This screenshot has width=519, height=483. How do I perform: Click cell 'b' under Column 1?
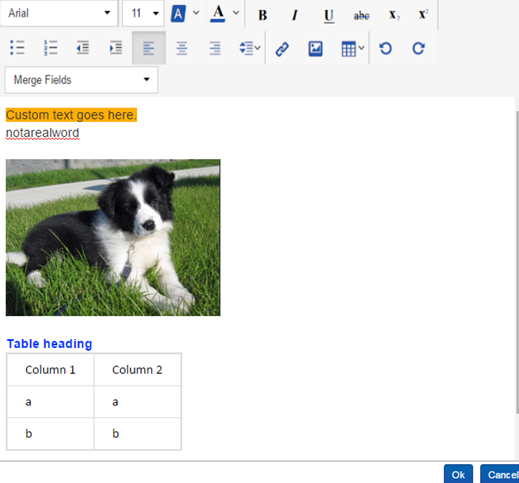[x=50, y=434]
